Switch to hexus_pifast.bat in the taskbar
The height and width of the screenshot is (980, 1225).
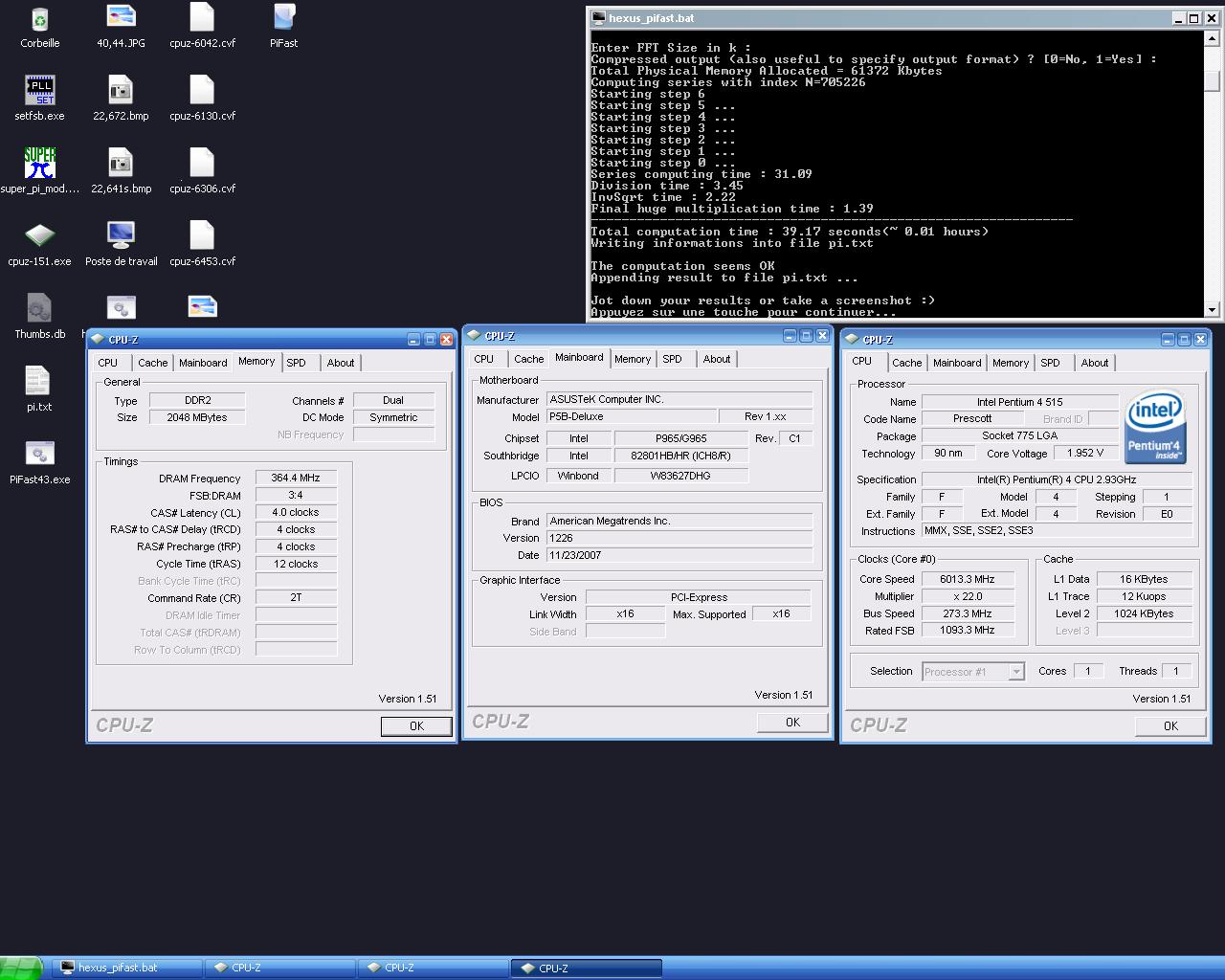pos(126,968)
